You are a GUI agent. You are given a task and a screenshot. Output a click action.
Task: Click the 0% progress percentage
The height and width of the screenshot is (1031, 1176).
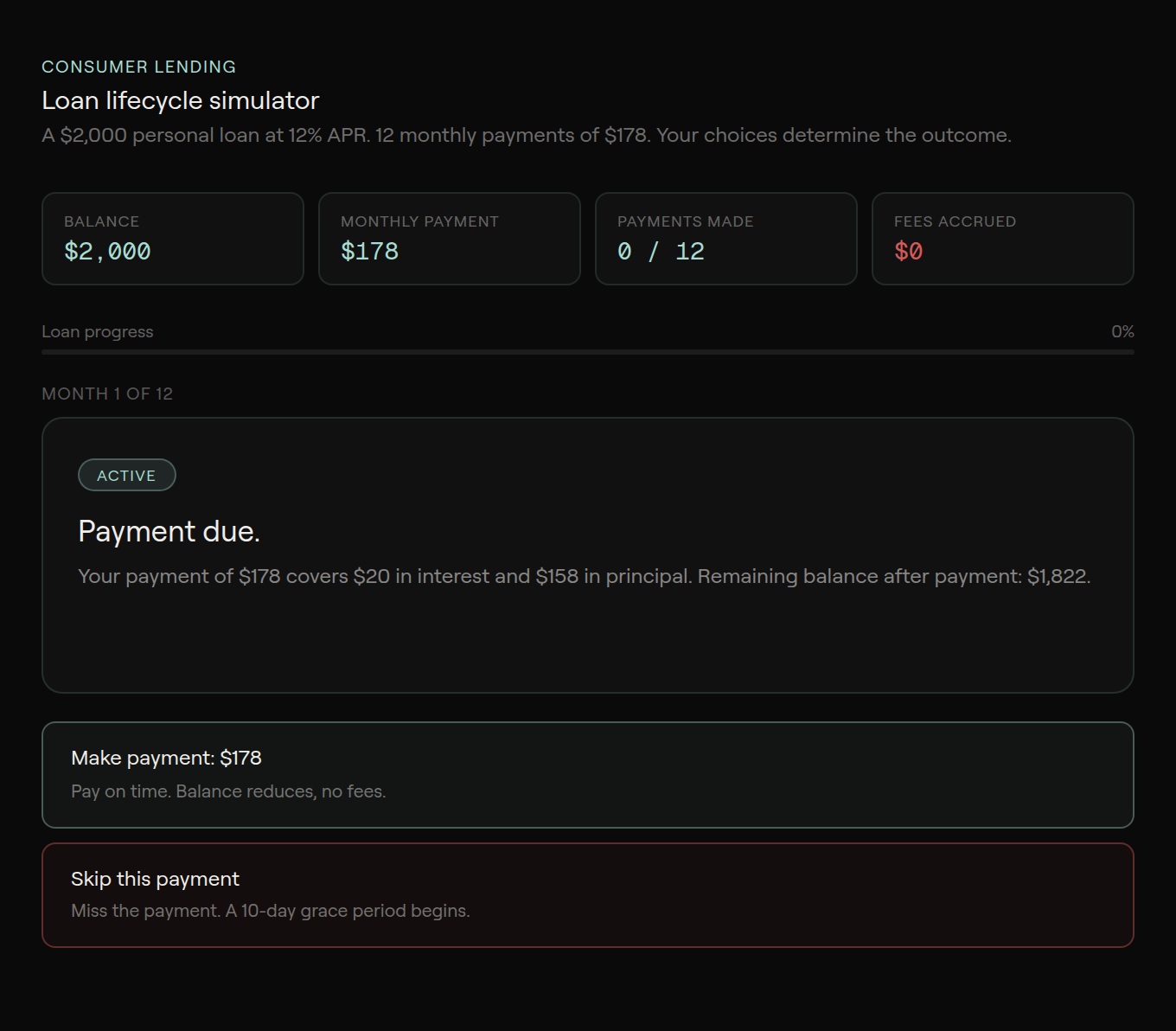tap(1122, 331)
